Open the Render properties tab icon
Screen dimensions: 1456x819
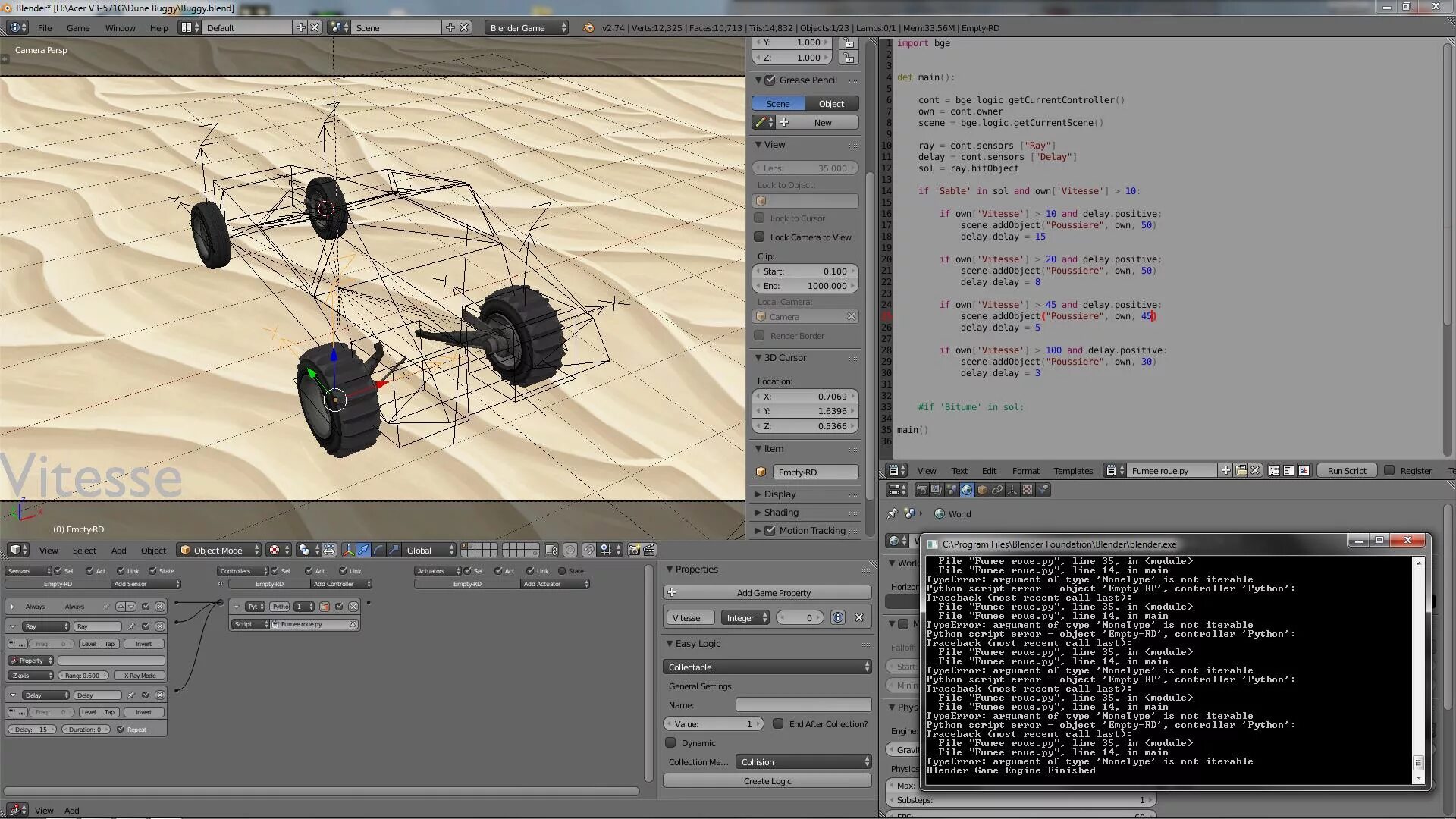pos(921,491)
